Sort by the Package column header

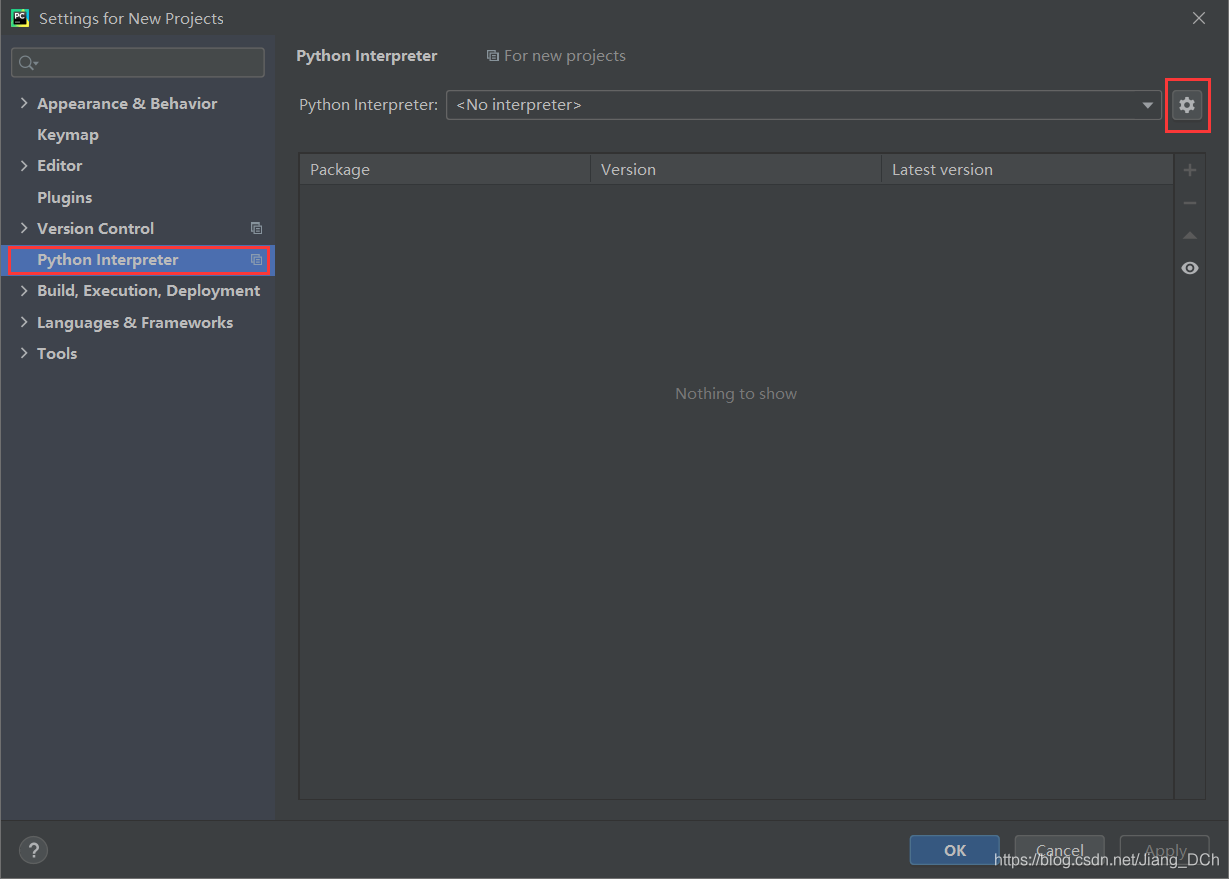point(445,169)
